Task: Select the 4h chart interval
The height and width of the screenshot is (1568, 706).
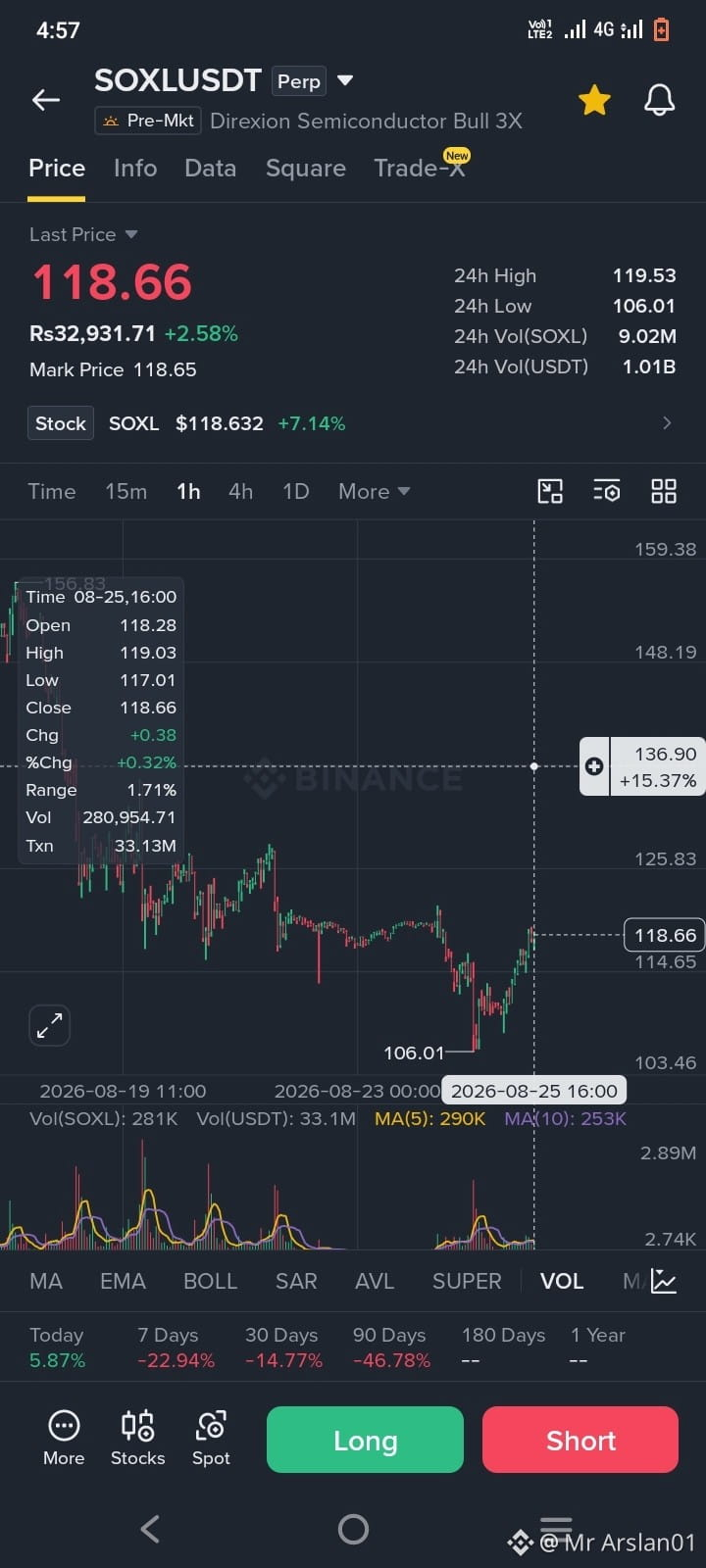Action: coord(240,491)
